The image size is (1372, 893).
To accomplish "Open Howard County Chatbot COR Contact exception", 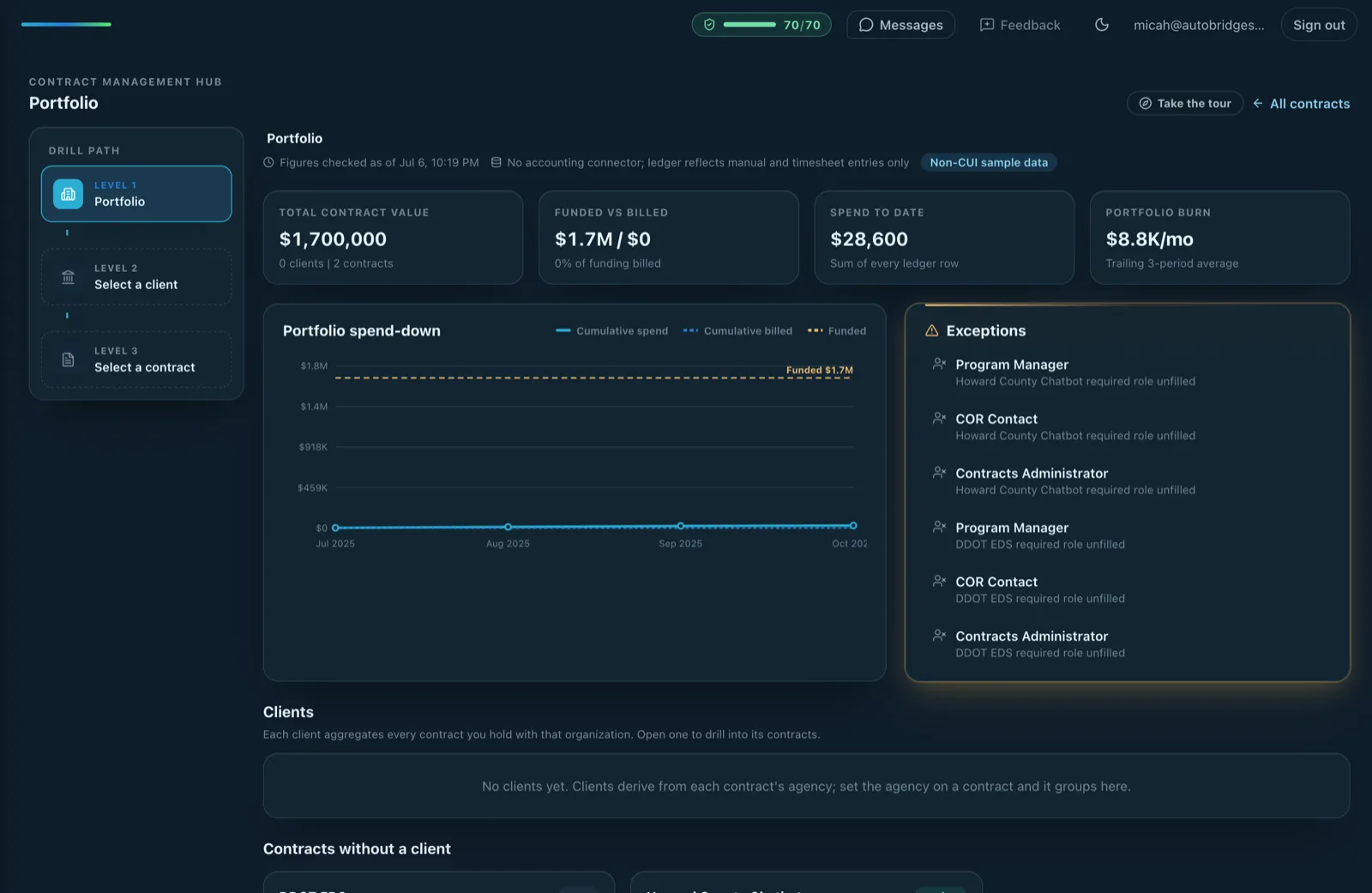I will tap(1128, 426).
